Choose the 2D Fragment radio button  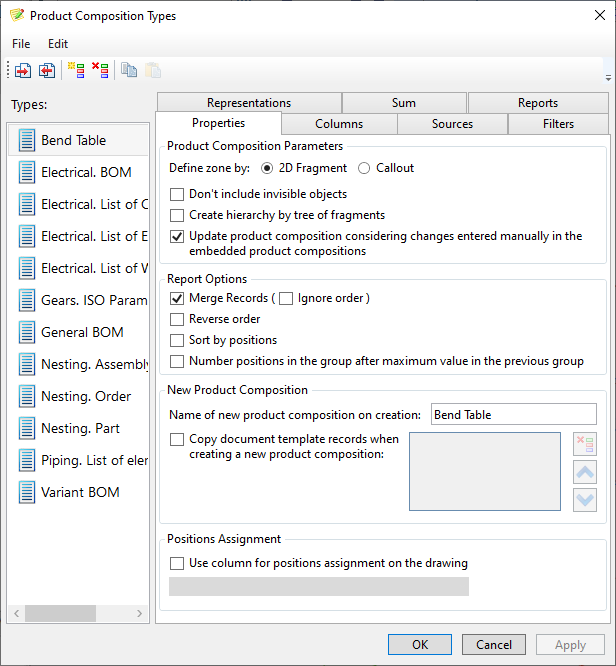point(267,169)
